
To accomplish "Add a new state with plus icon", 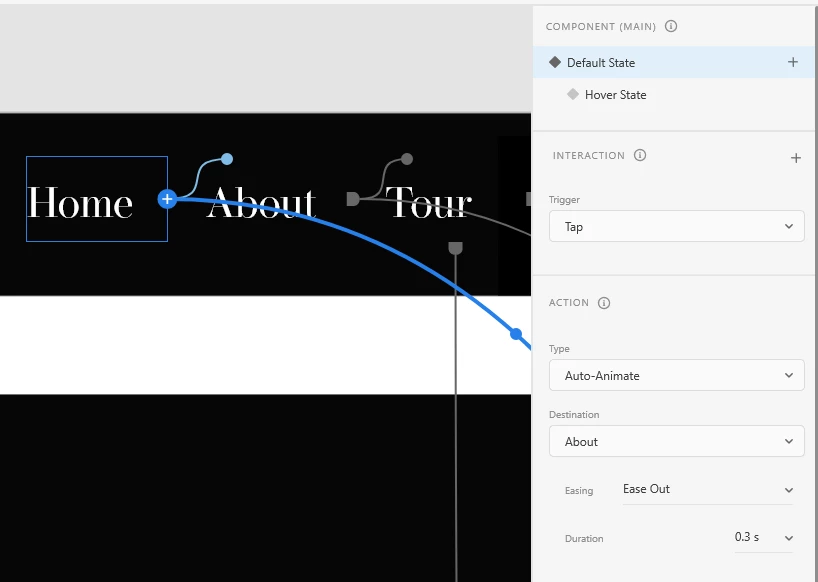I will click(792, 63).
